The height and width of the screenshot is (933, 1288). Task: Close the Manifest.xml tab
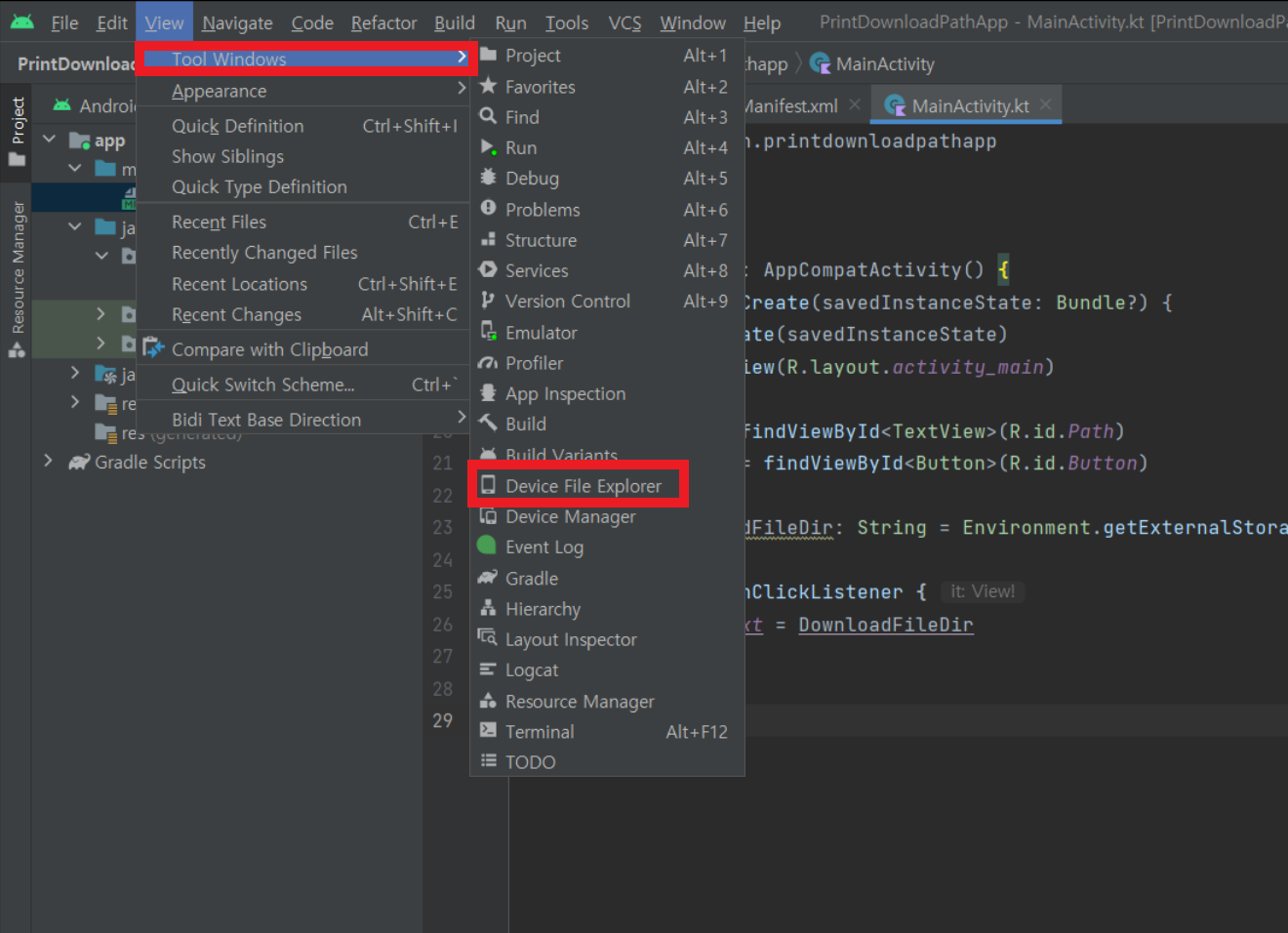[x=855, y=104]
